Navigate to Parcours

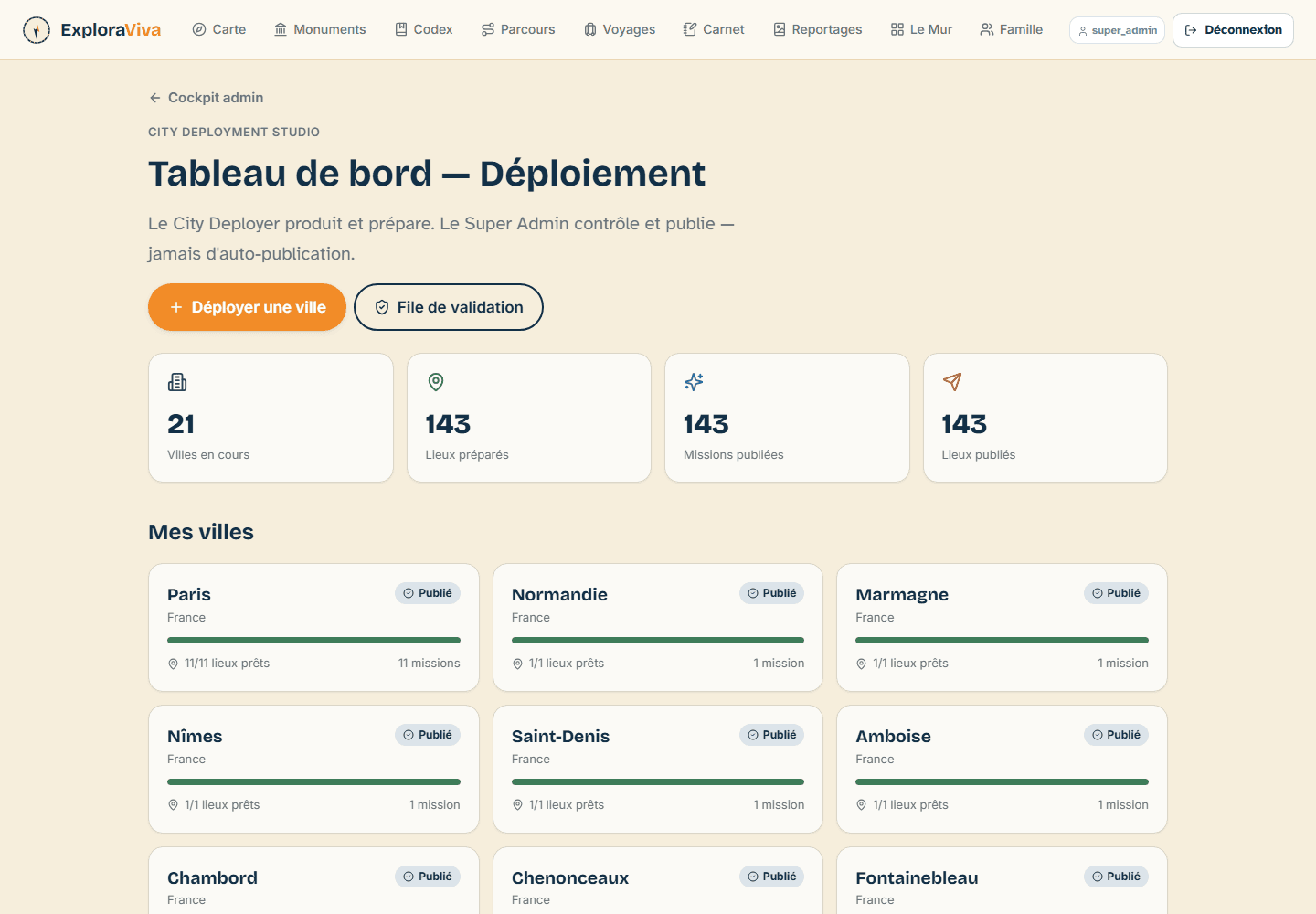pyautogui.click(x=518, y=30)
